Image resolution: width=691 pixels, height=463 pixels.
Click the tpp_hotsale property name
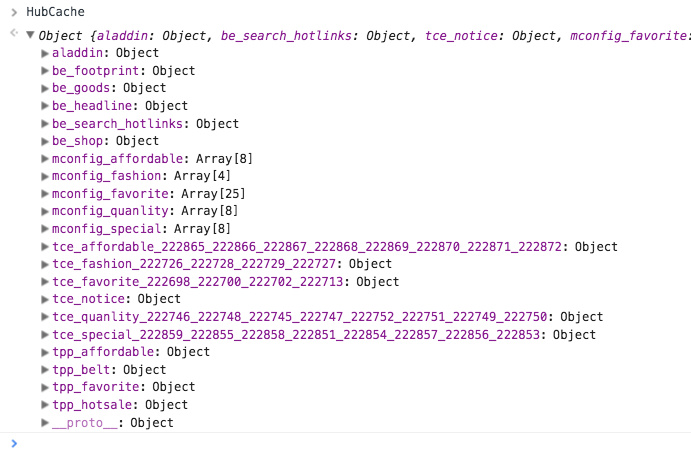pyautogui.click(x=95, y=405)
